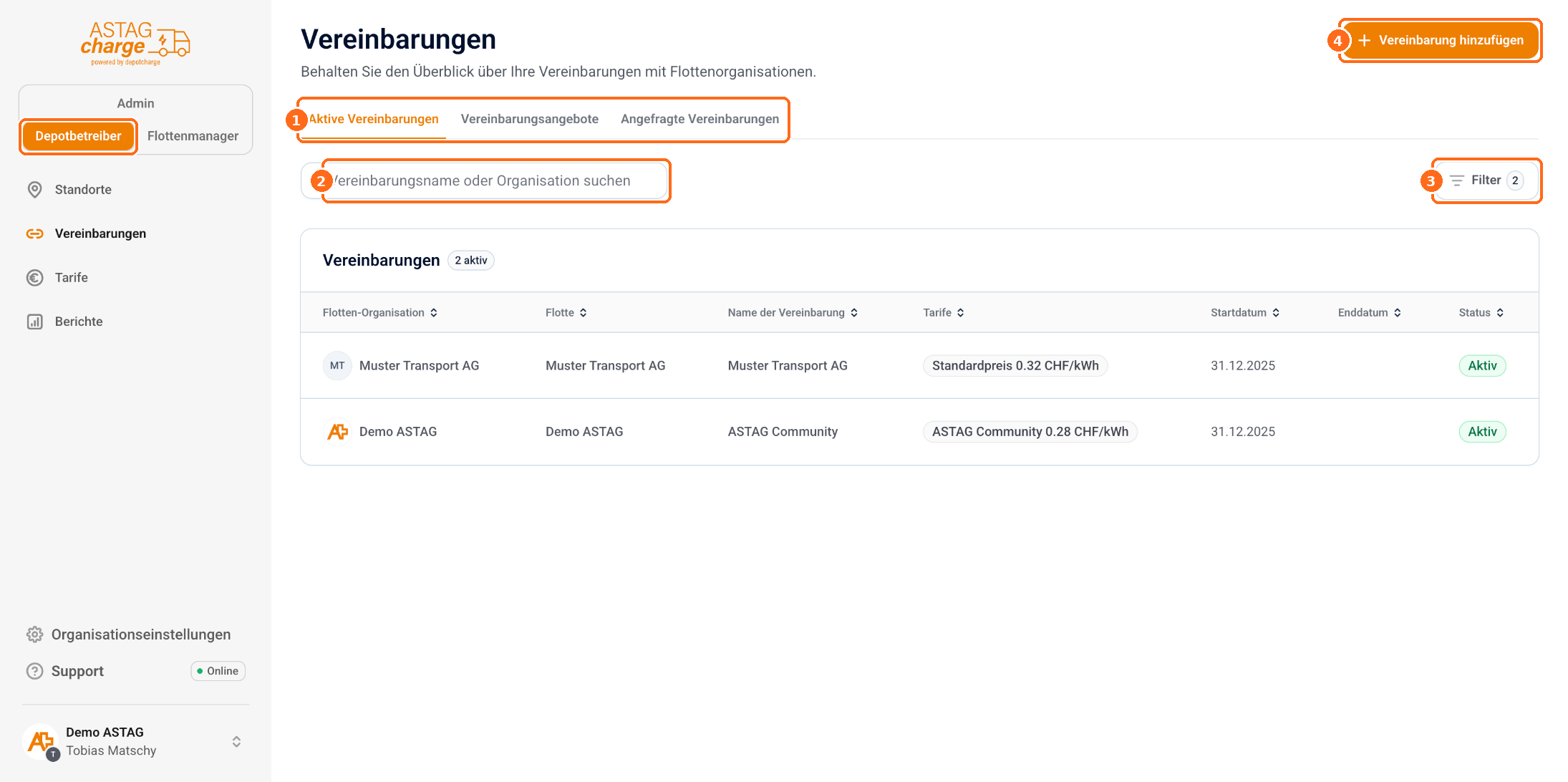Click the Standardpreis 0.32 CHF/kWh tariff chip
The height and width of the screenshot is (782, 1568).
click(x=1015, y=366)
